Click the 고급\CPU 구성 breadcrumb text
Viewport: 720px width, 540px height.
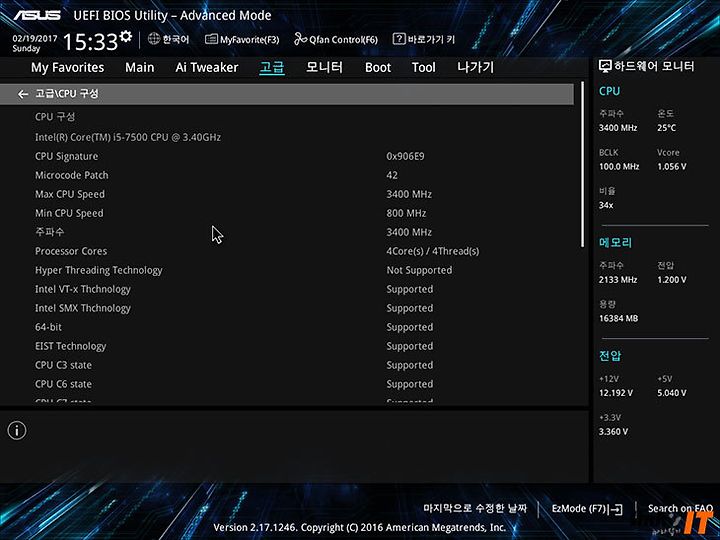click(x=67, y=94)
